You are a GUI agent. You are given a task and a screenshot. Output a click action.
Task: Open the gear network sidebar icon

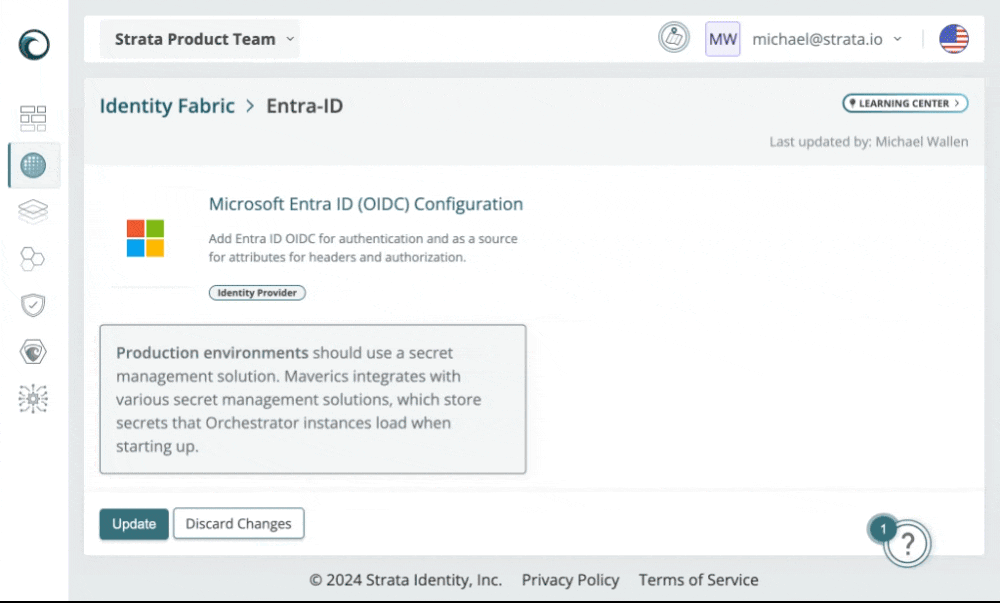pos(33,398)
